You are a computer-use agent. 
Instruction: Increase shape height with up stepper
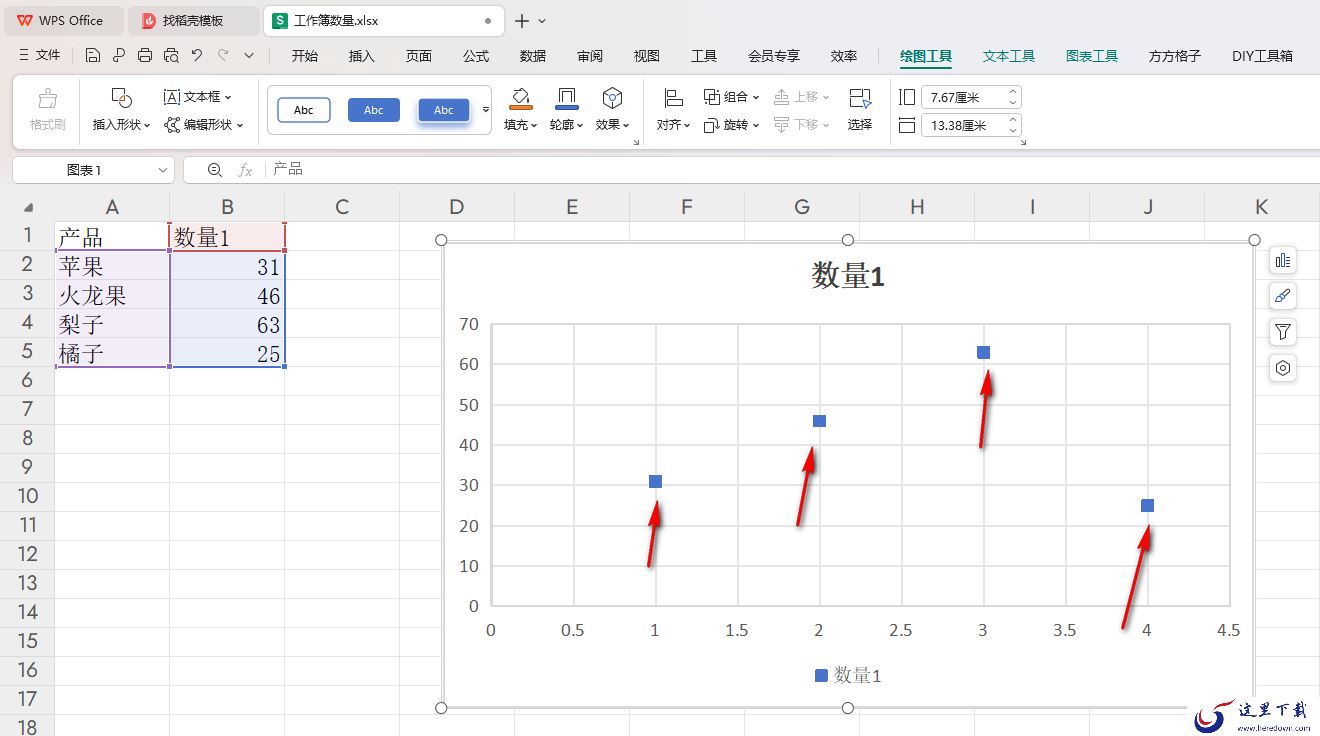pos(1013,92)
